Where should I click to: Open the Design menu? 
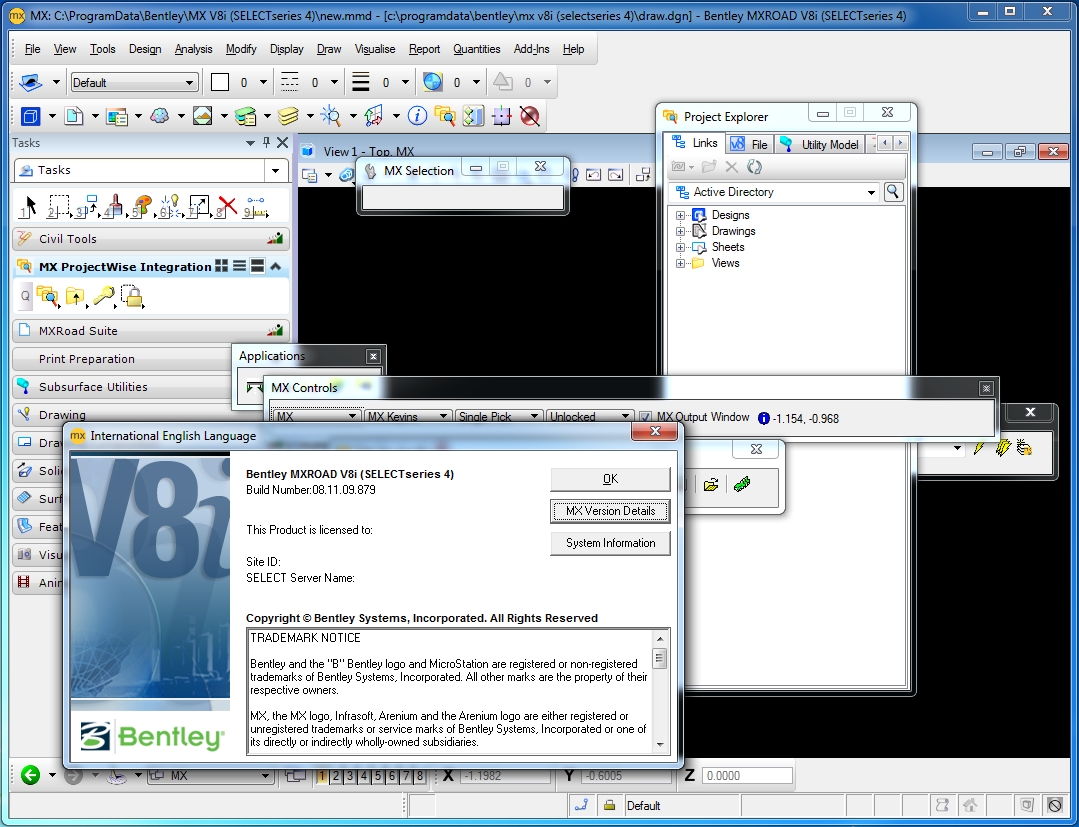click(145, 49)
